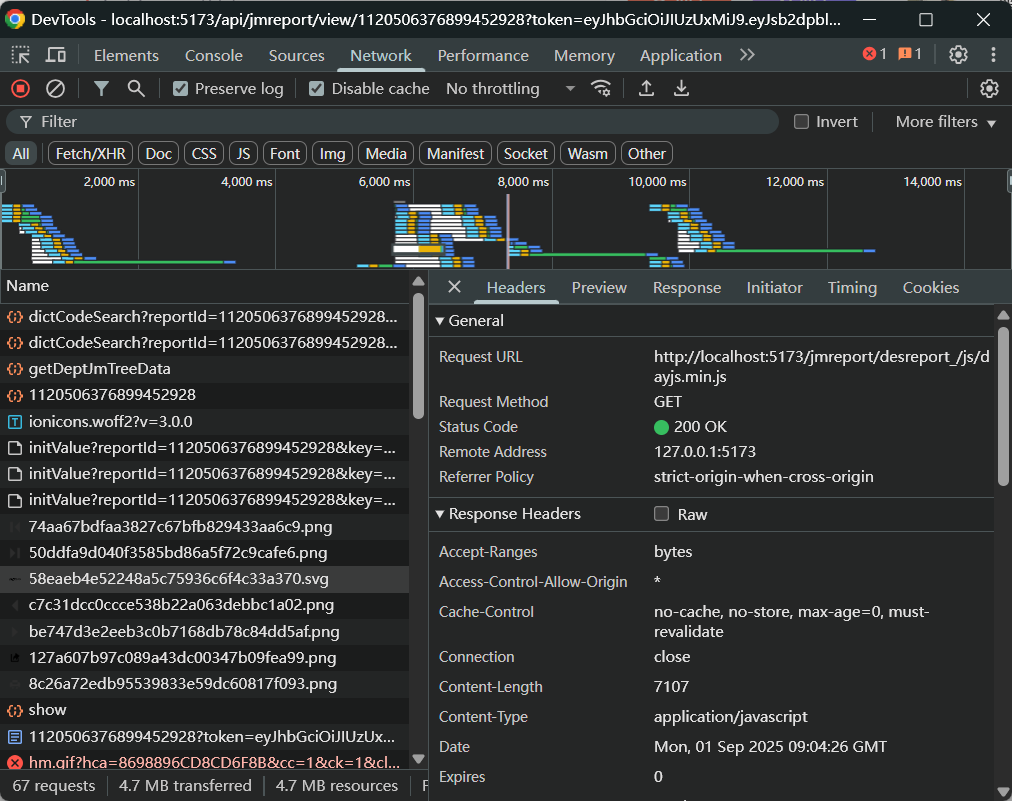Clear the network log
The image size is (1012, 801).
tap(56, 88)
